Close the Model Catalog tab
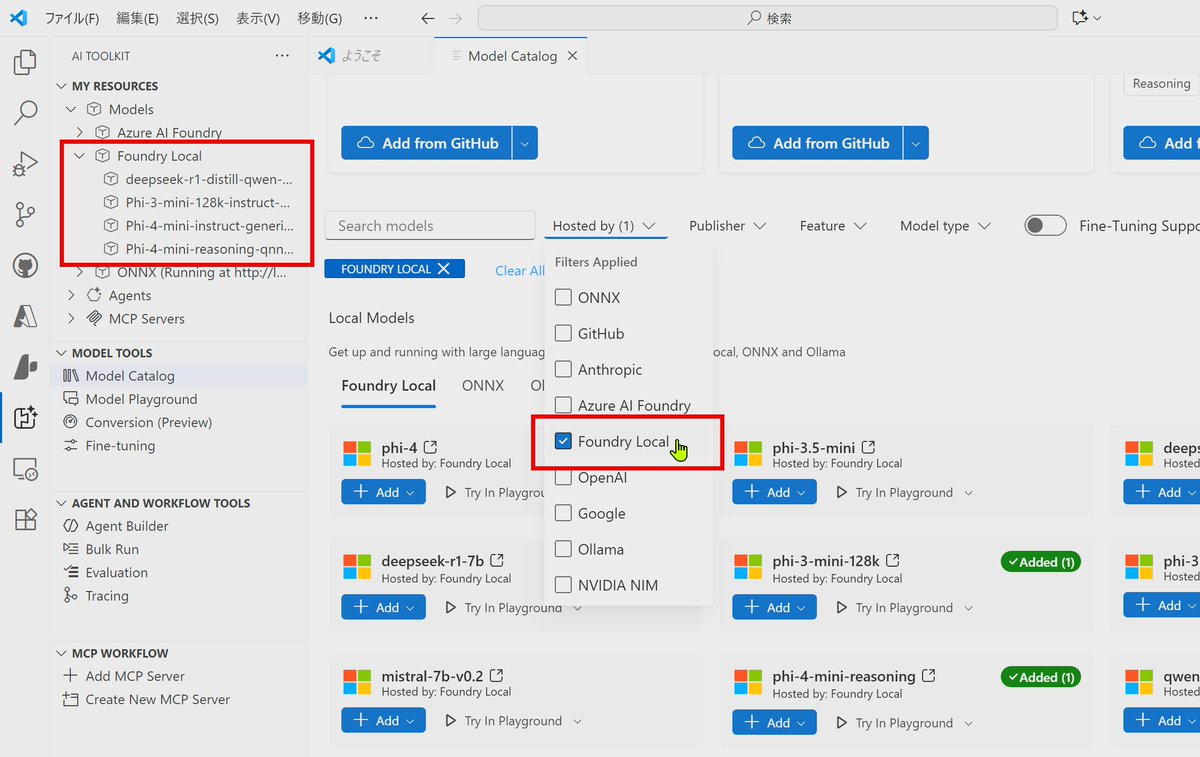1200x757 pixels. click(572, 56)
